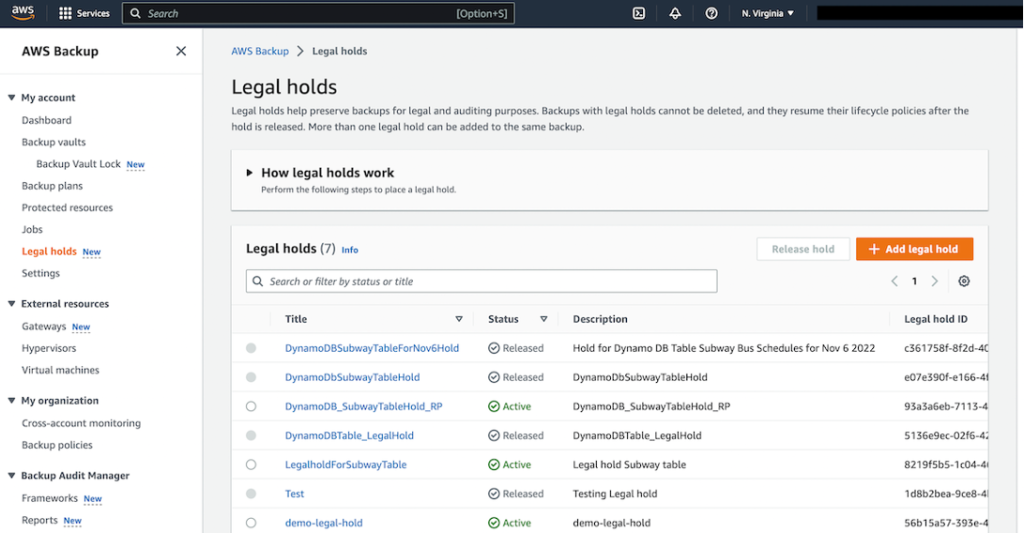Viewport: 1024px width, 533px height.
Task: Open DynamoDBTable_LegalHold legal hold
Action: (349, 435)
